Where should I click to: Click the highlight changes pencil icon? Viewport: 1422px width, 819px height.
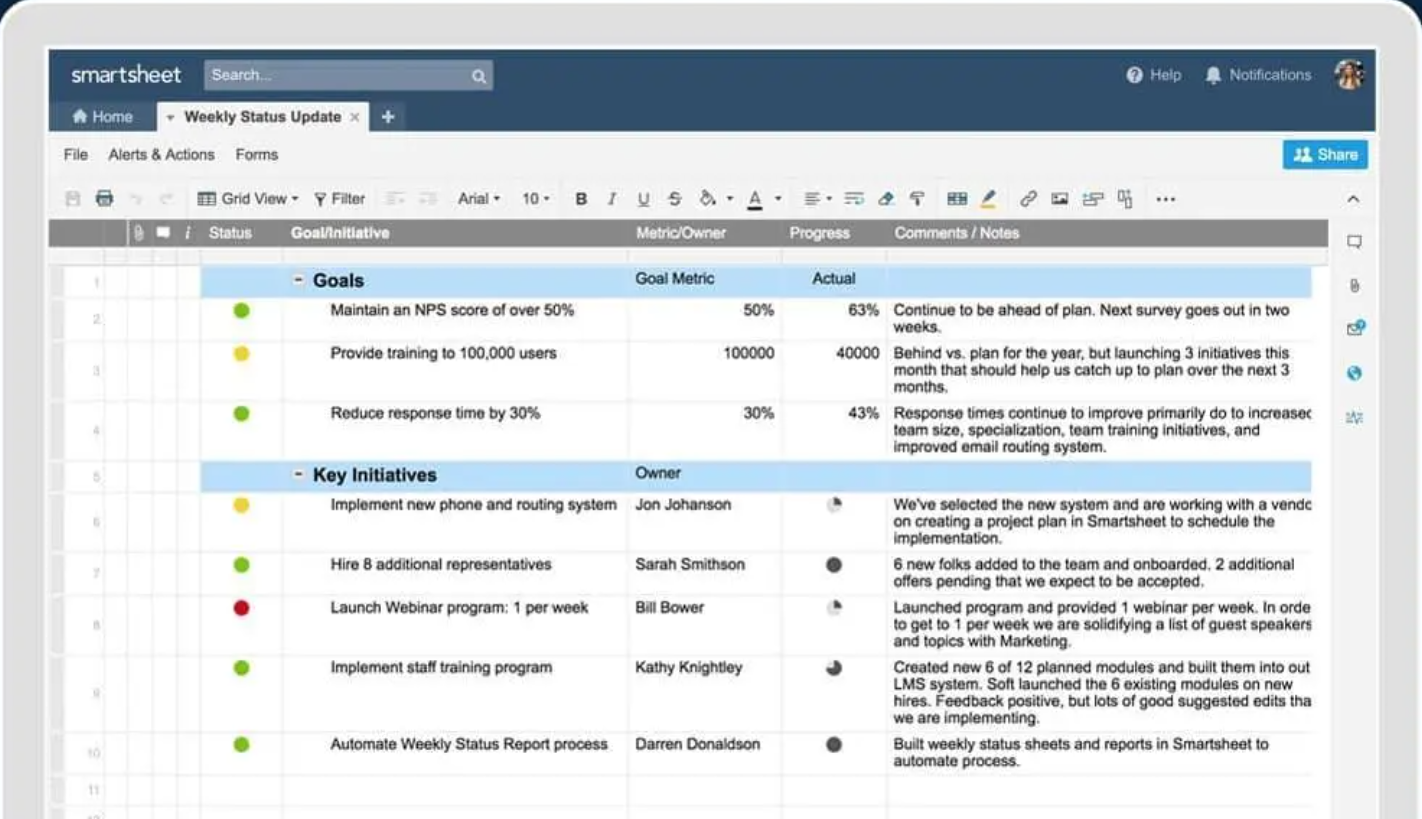(x=988, y=199)
